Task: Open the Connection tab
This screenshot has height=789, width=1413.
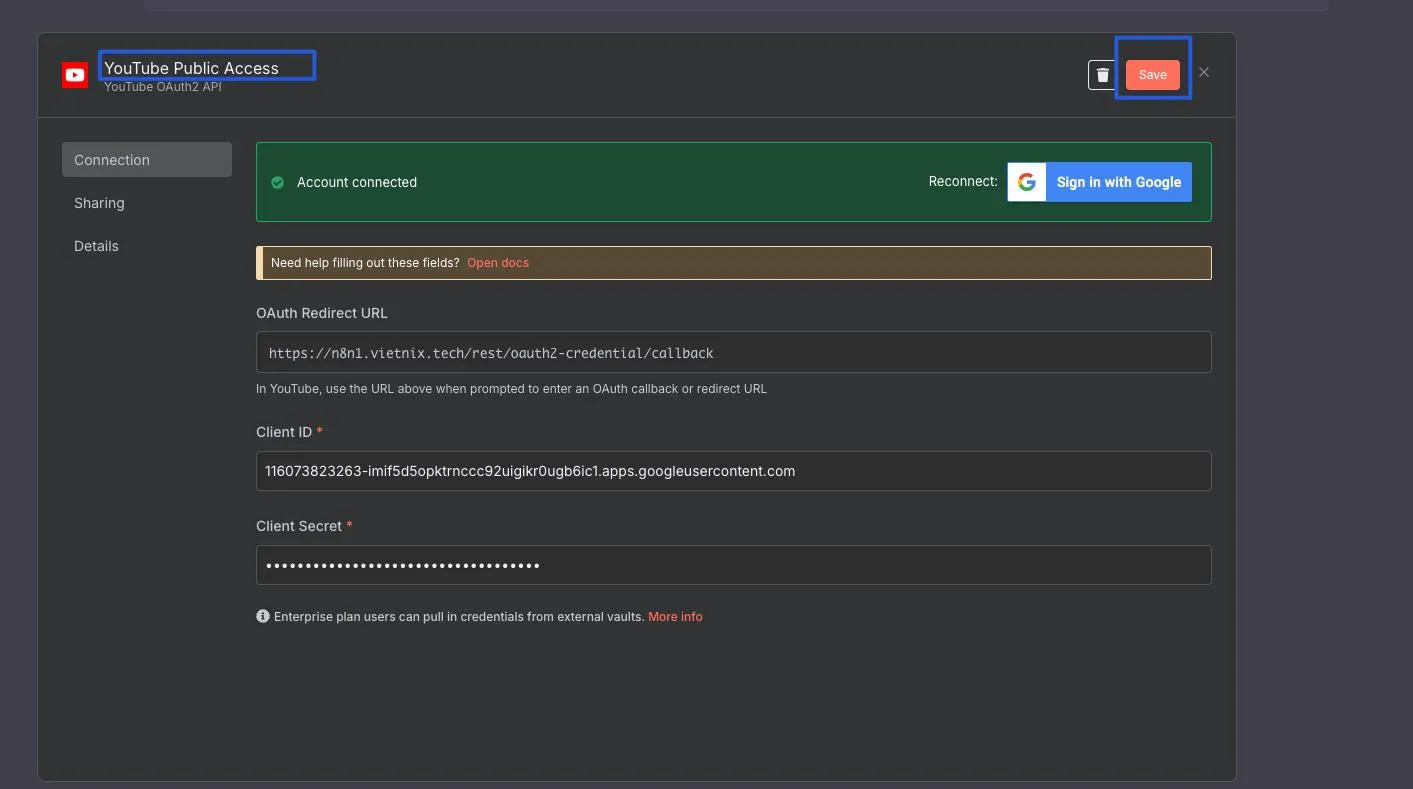Action: point(147,160)
